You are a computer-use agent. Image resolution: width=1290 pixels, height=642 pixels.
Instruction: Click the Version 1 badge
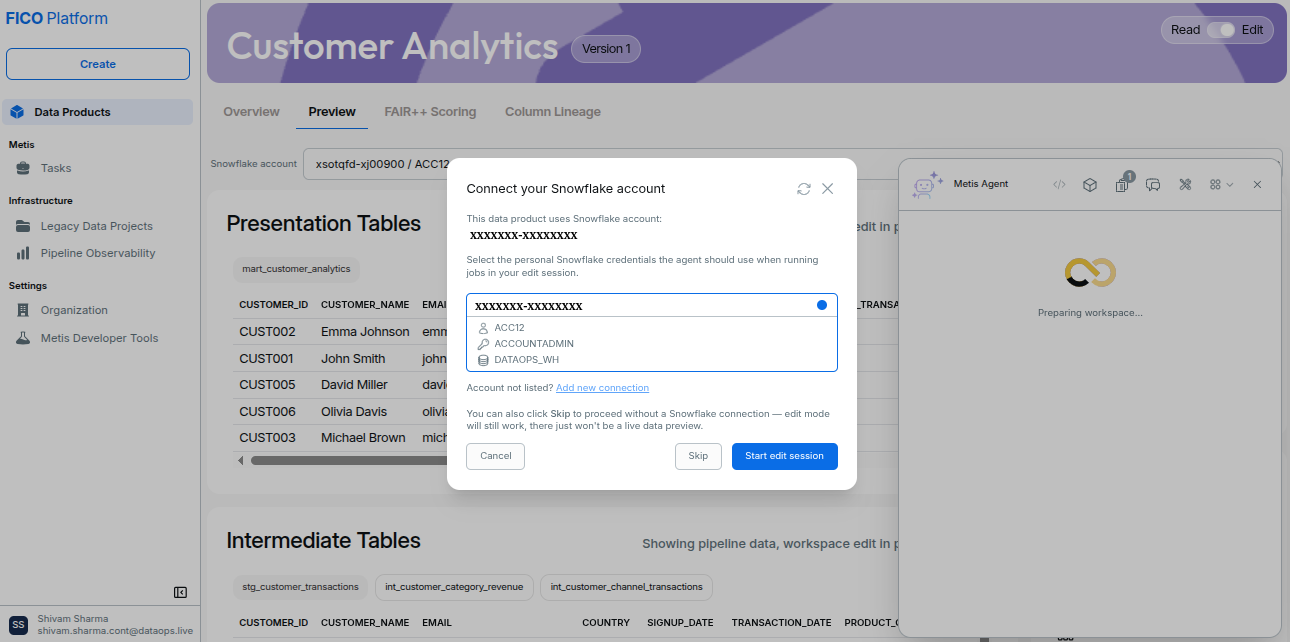(606, 49)
